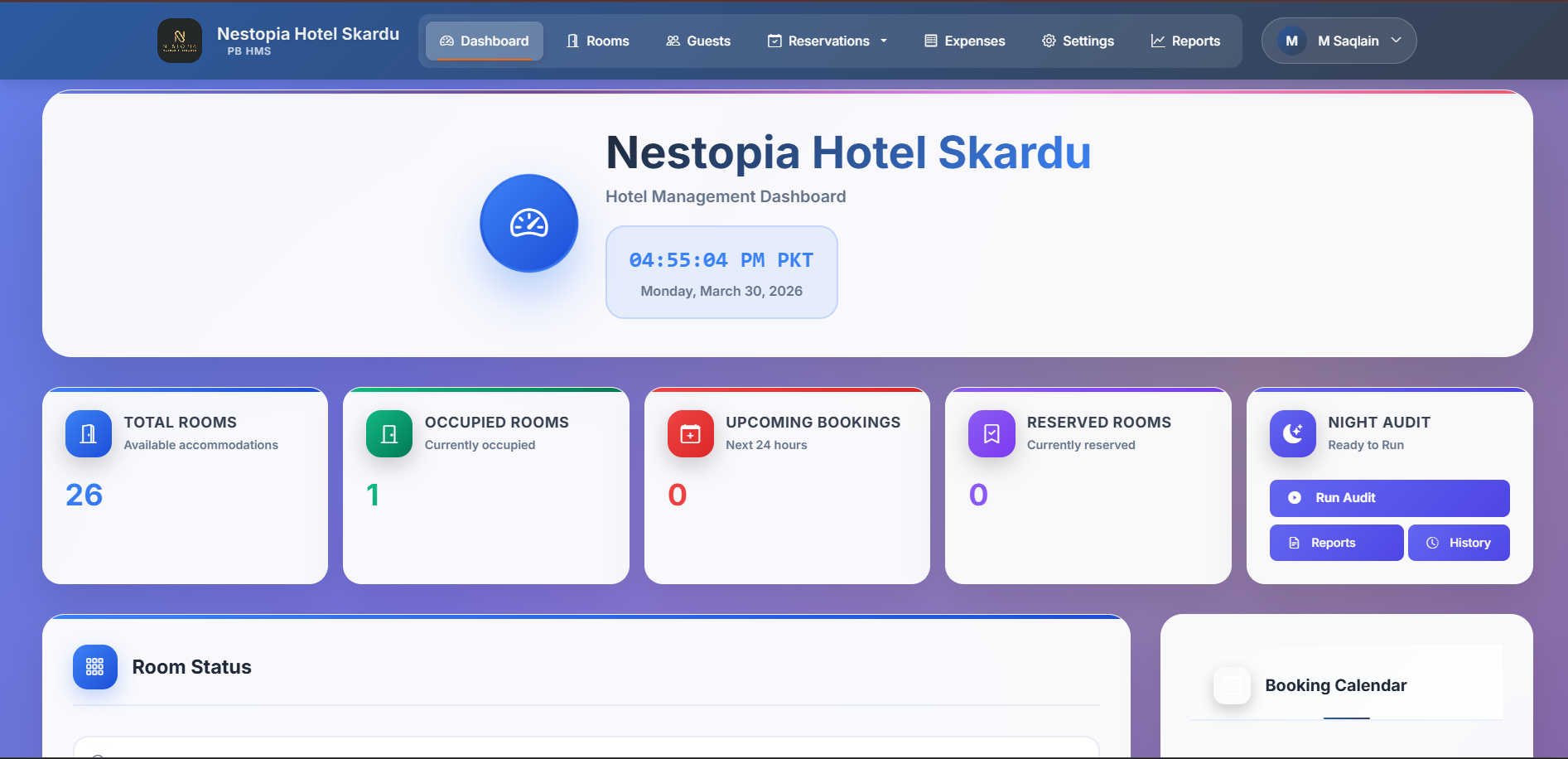Viewport: 1568px width, 759px height.
Task: Click the Reserved Rooms count 0
Action: 978,495
